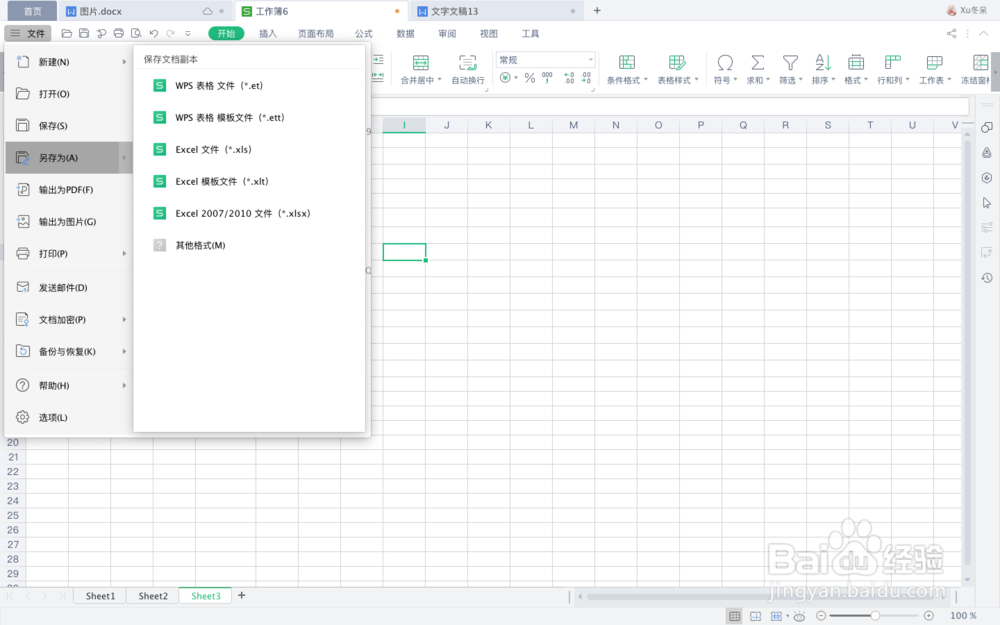The width and height of the screenshot is (1000, 625).
Task: Save as Excel 模板文件 (*.xlt)
Action: (x=249, y=181)
